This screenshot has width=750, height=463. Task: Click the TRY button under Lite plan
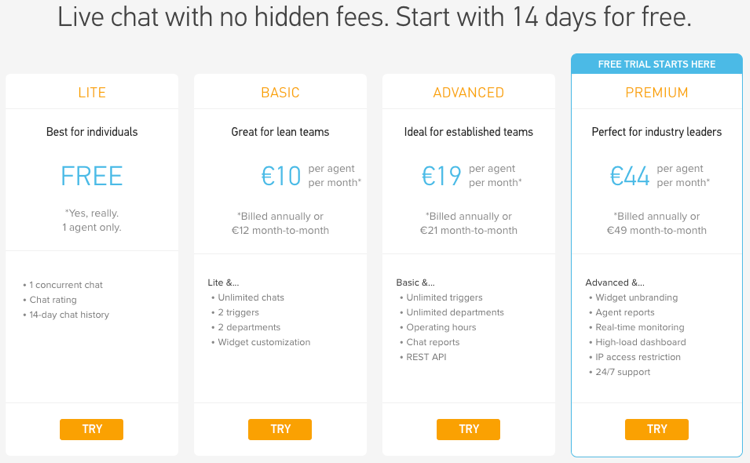[91, 429]
